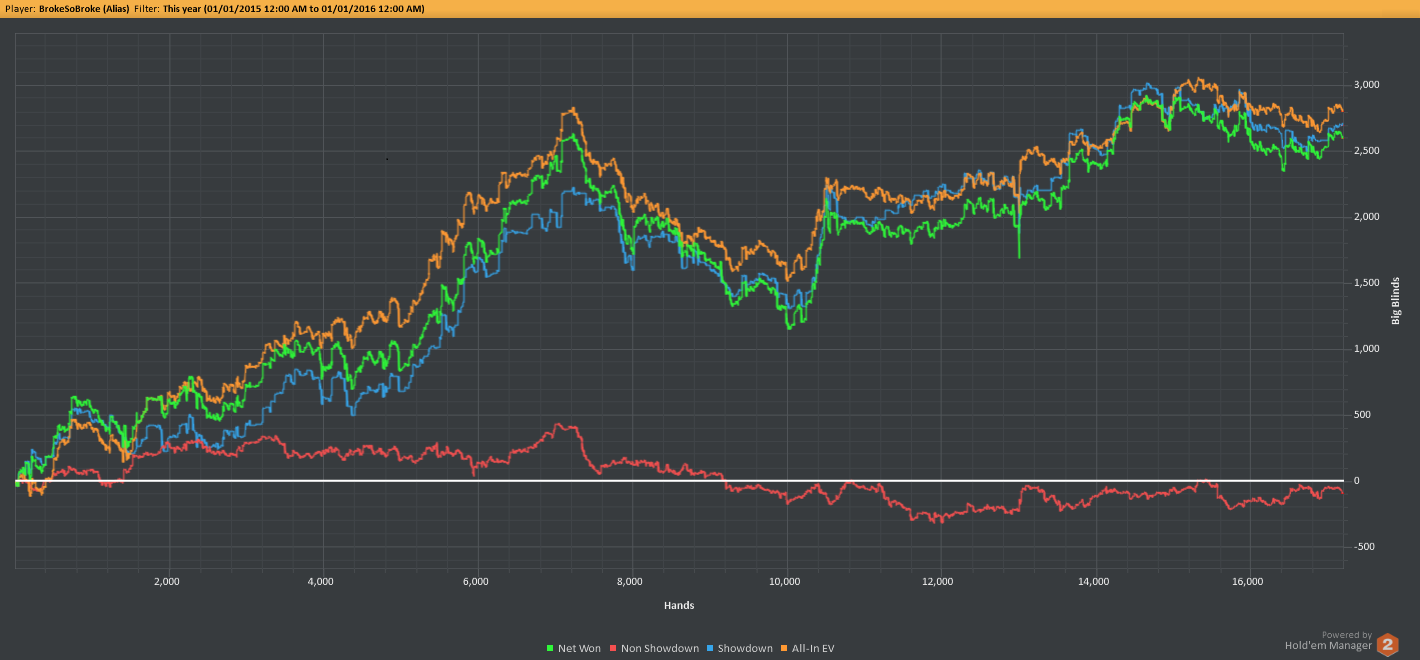This screenshot has height=660, width=1420.
Task: Click the 2,000 big blinds axis label
Action: [1367, 217]
